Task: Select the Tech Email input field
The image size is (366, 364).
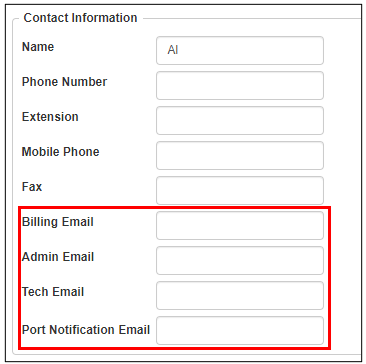Action: tap(240, 295)
